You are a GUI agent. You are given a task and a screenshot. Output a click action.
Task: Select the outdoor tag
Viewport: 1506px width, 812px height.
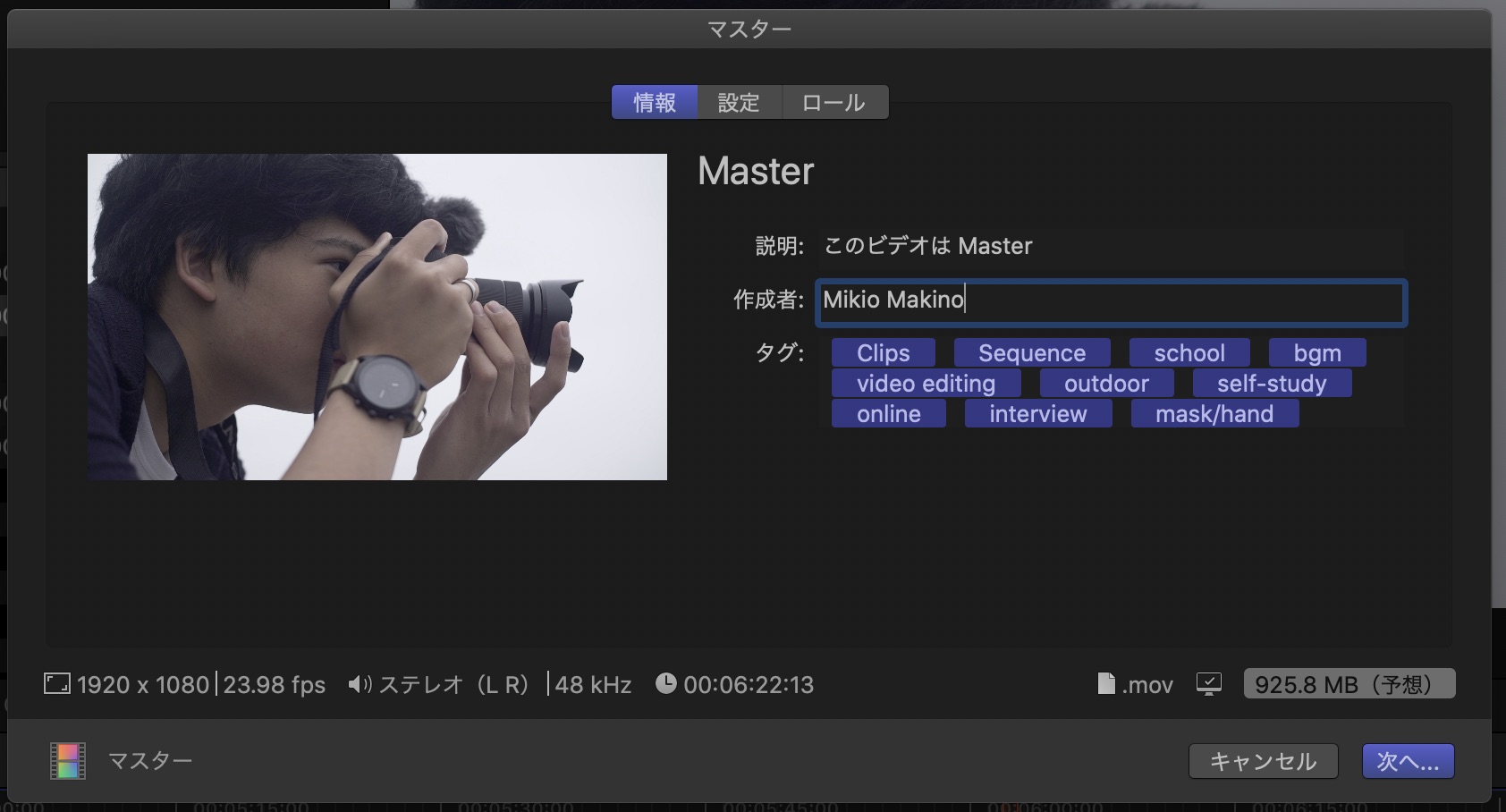click(x=1106, y=384)
